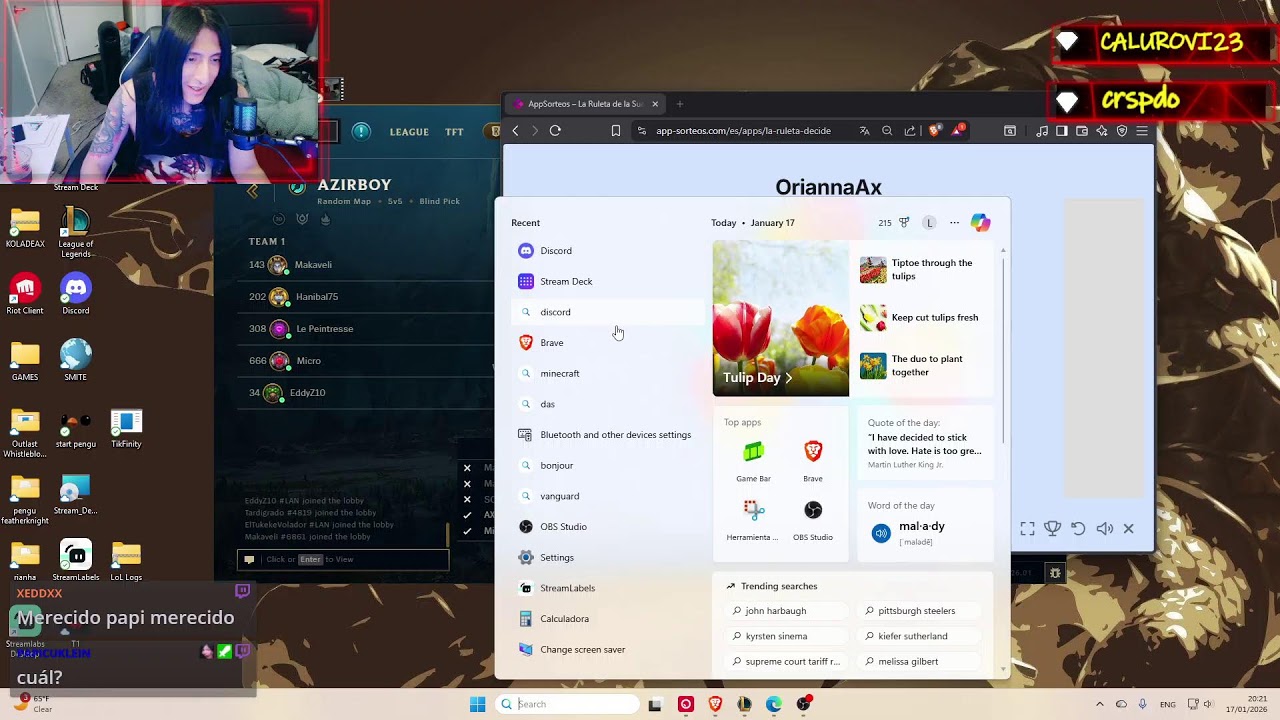Select the bonjour recent search
Screen dimensions: 1280x720
607,465
